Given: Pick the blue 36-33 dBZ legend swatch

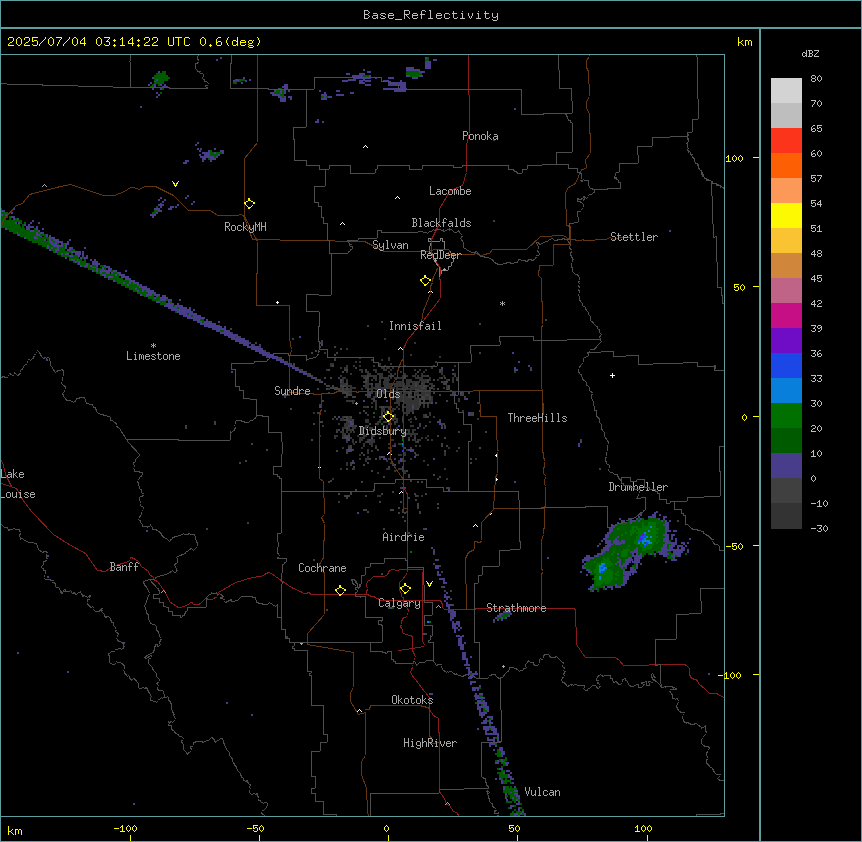Looking at the screenshot, I should (786, 365).
